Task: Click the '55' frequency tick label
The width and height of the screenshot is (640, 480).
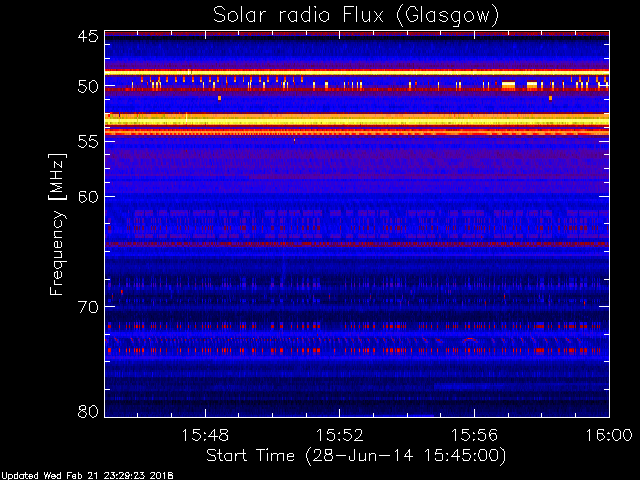Action: pyautogui.click(x=88, y=142)
